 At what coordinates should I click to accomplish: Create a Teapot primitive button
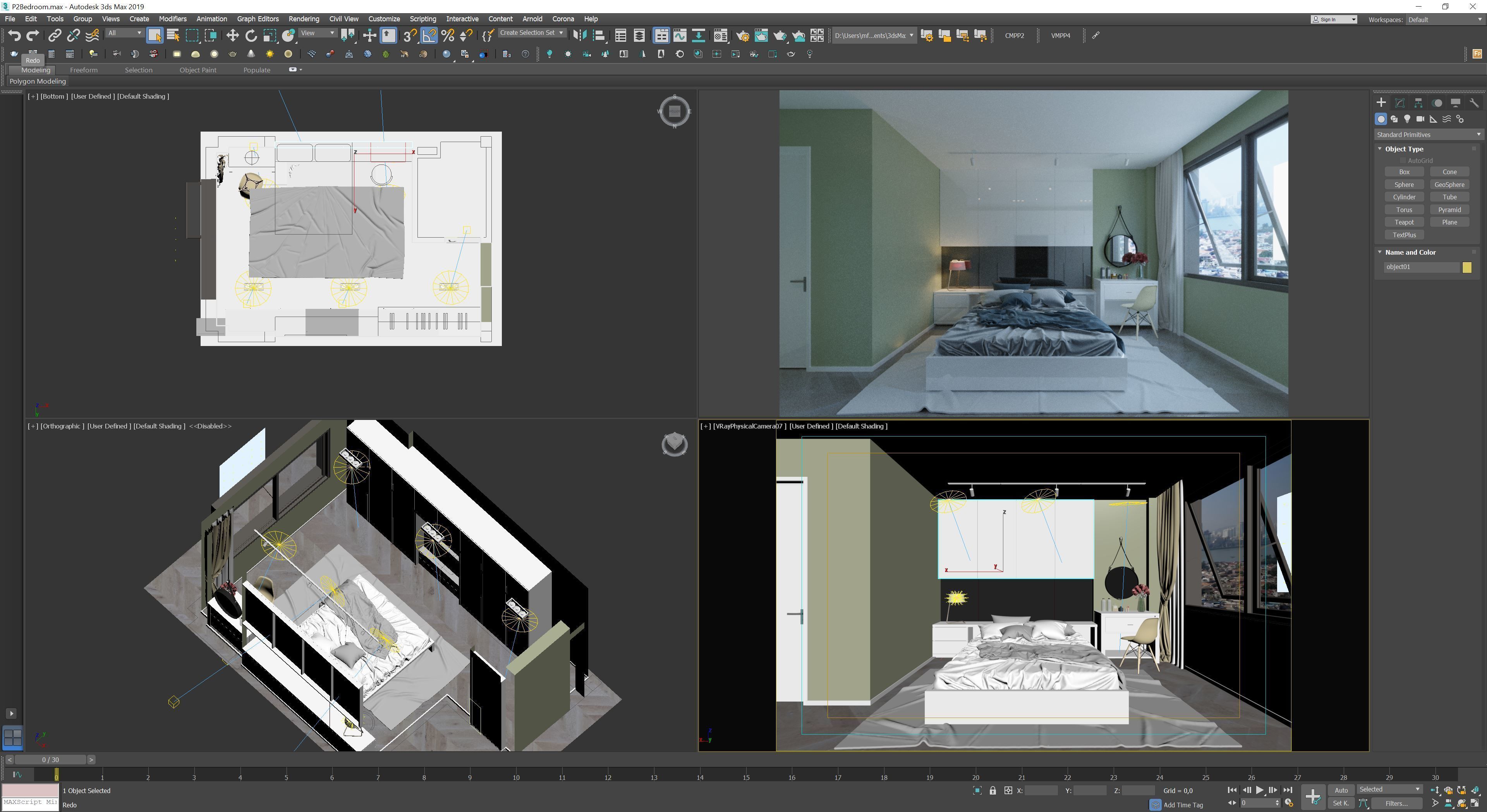(1404, 222)
